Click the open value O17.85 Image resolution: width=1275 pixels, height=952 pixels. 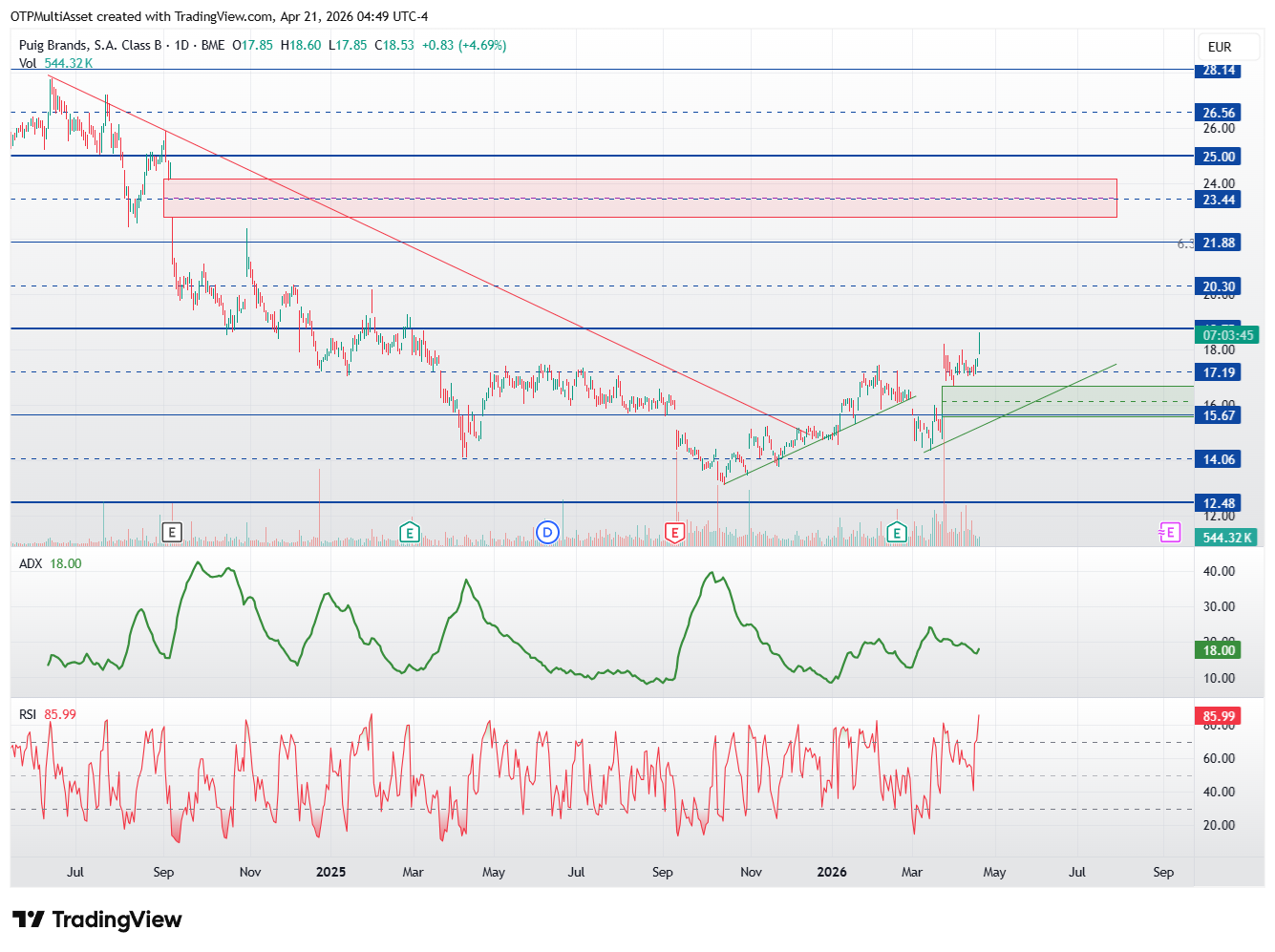pos(252,45)
